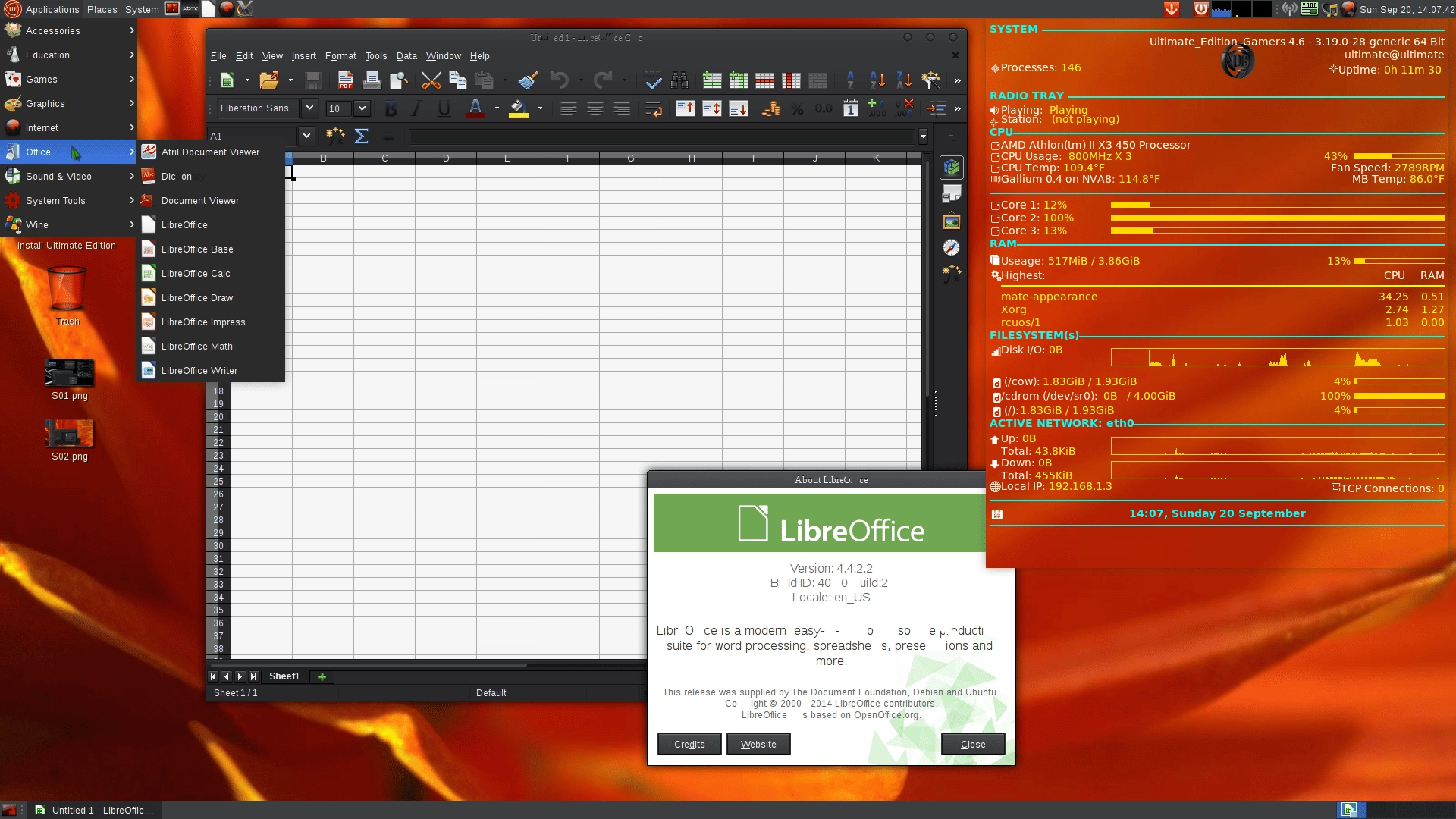The height and width of the screenshot is (819, 1456).
Task: Click the Delete Rows icon
Action: point(764,80)
